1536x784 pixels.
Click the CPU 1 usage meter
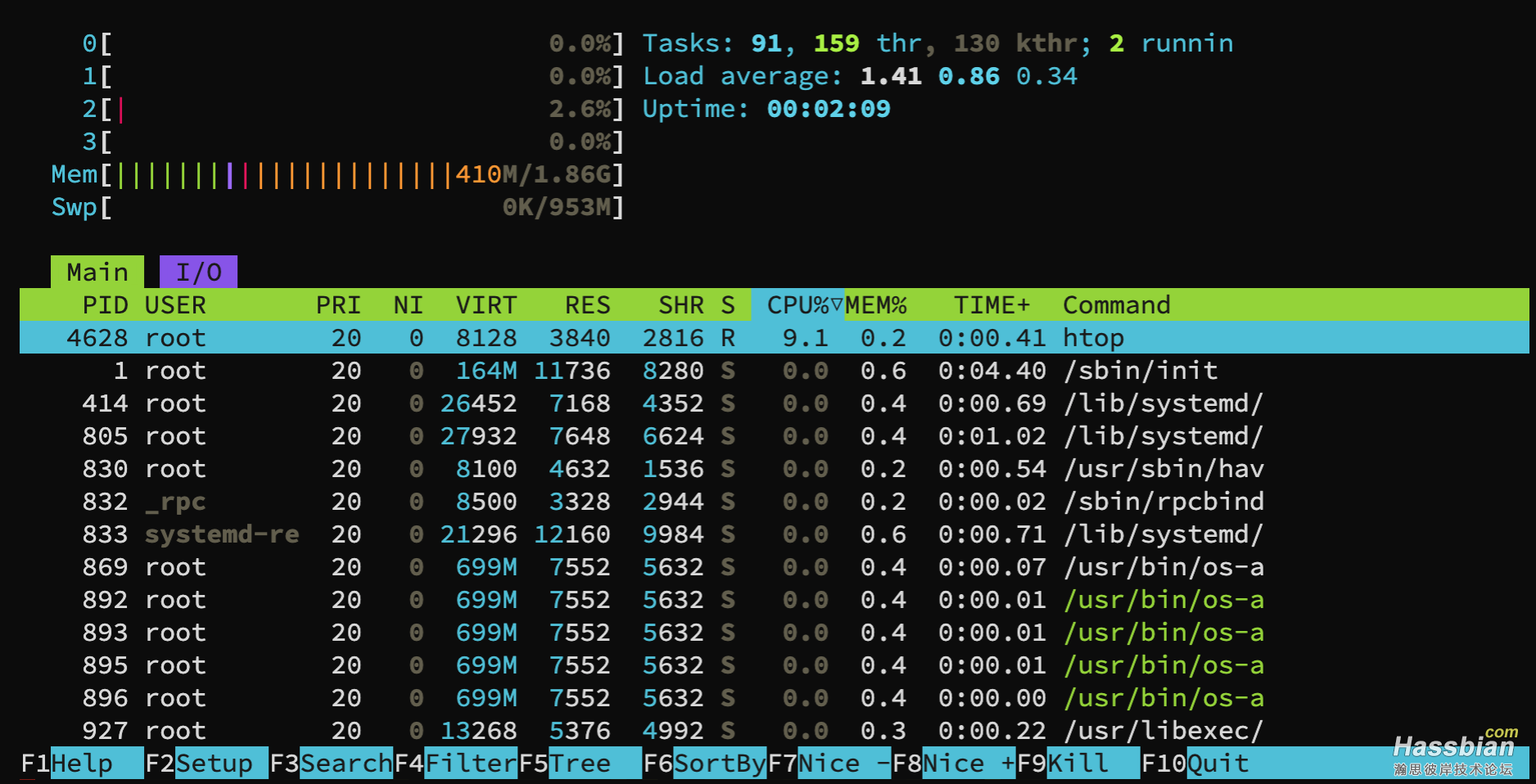pos(353,75)
